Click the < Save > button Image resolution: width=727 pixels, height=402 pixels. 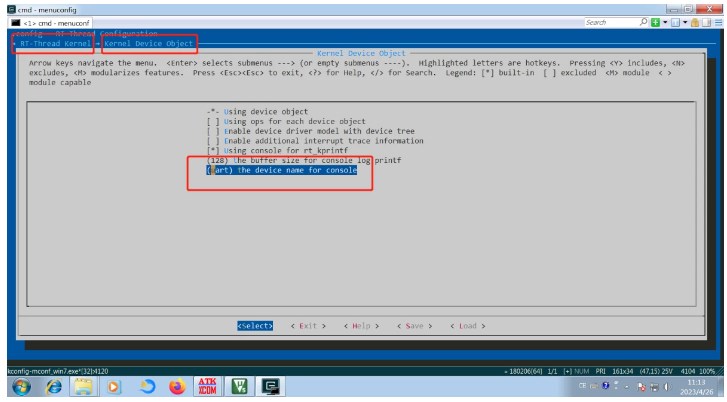pos(415,326)
